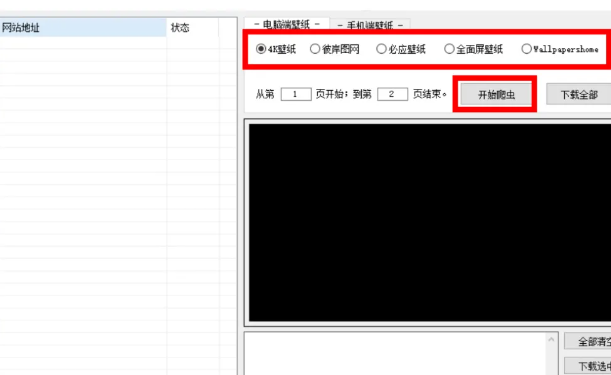The height and width of the screenshot is (375, 611).
Task: Select the first empty row under 网站地址
Action: pyautogui.click(x=83, y=43)
